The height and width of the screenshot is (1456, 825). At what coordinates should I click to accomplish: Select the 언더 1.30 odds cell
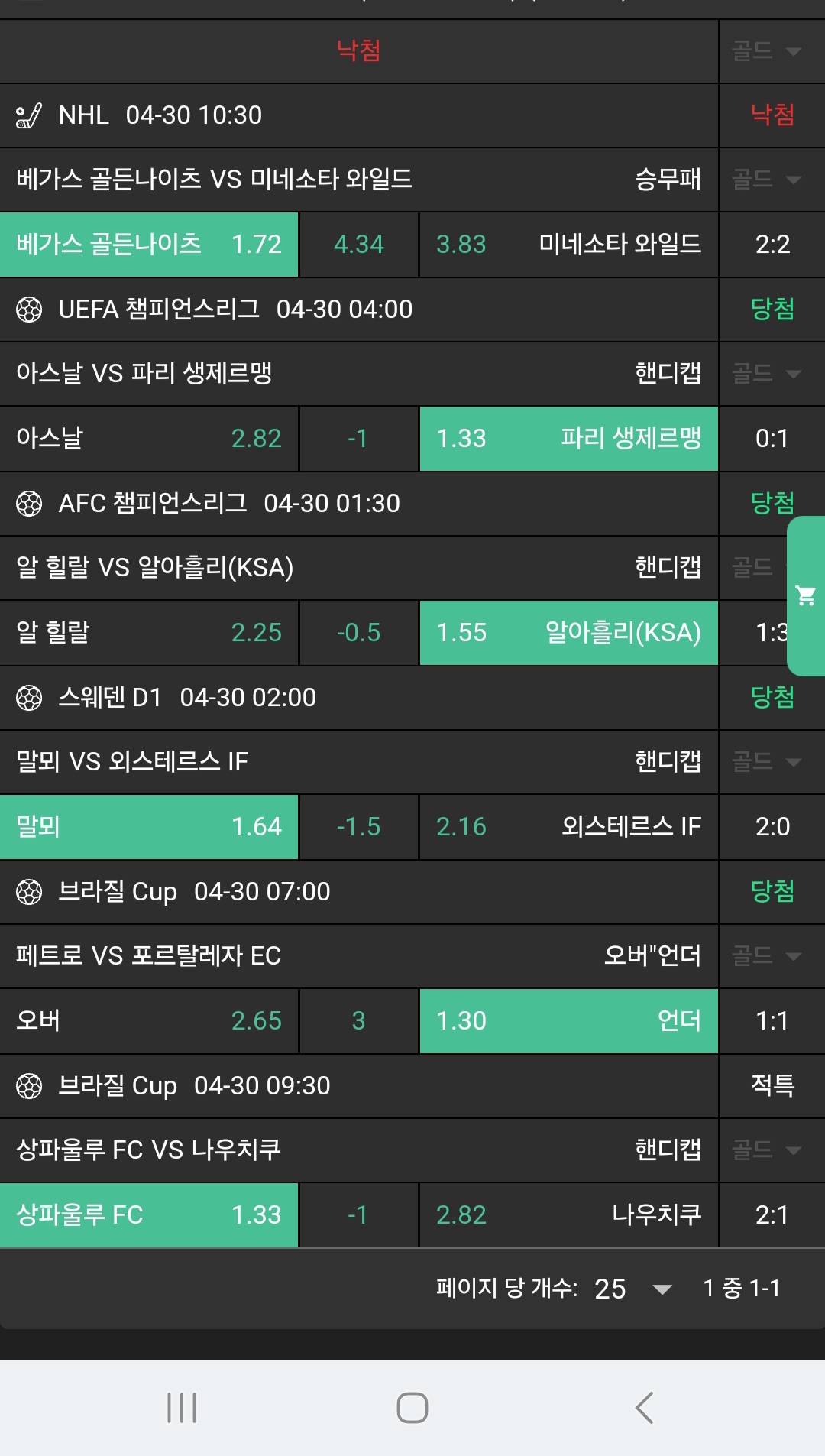point(568,1021)
